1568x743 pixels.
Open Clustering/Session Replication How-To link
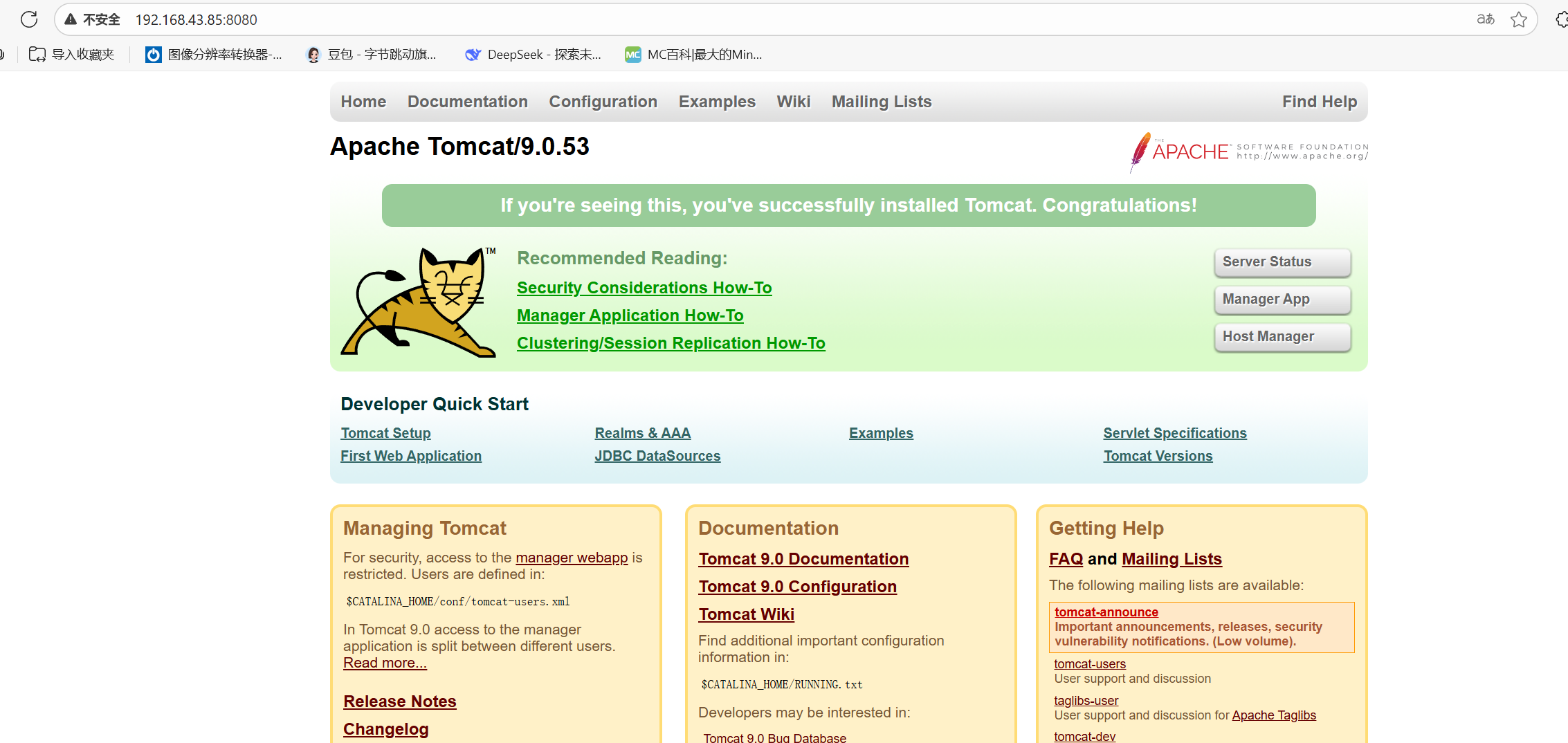tap(671, 343)
